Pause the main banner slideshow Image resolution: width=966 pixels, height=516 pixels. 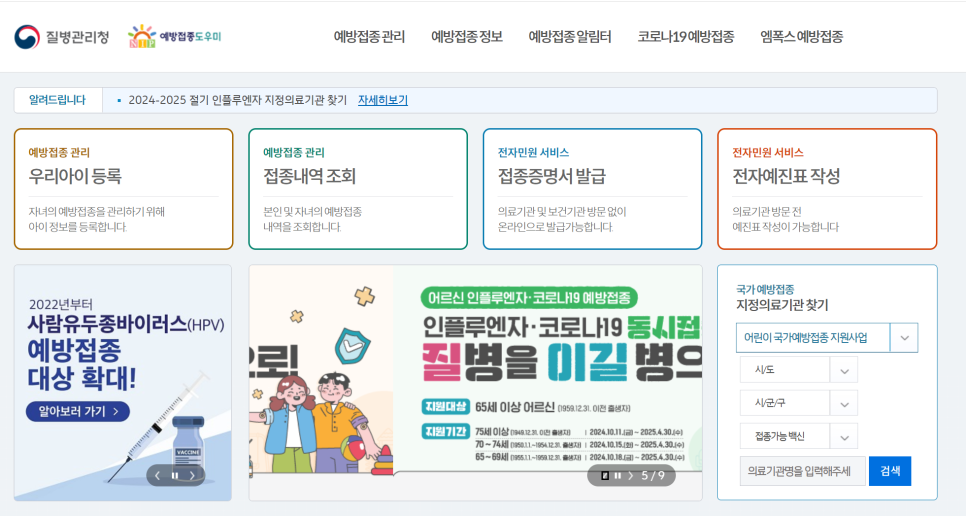tap(617, 475)
